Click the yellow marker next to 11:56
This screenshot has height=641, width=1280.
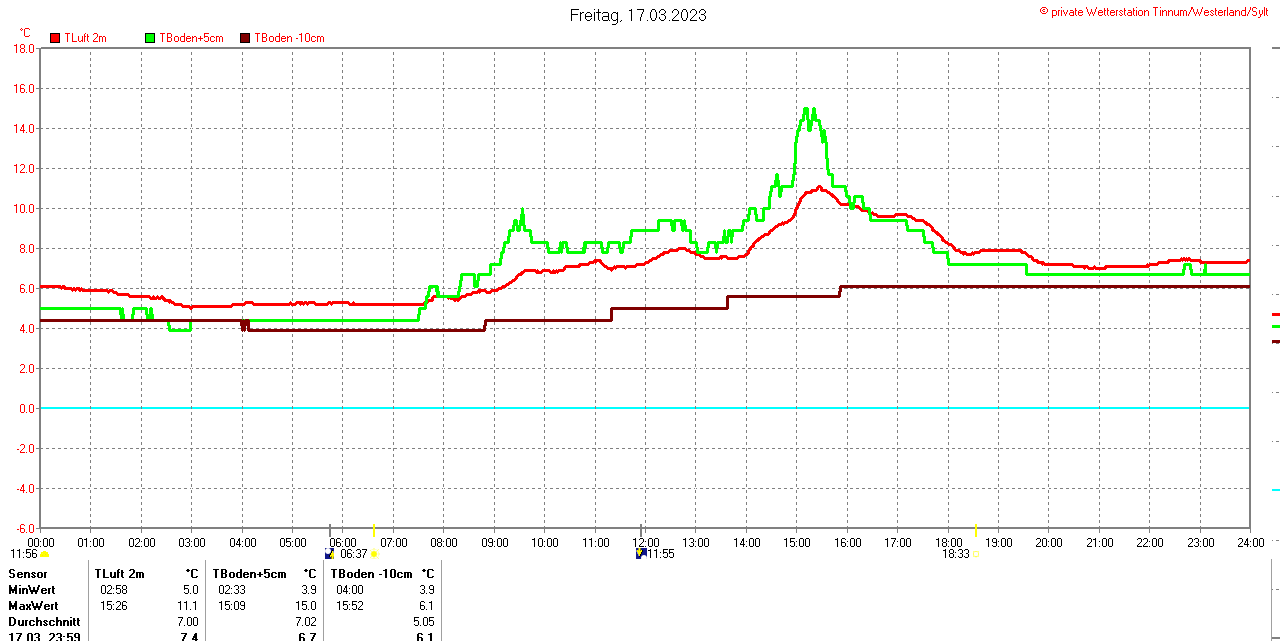[44, 554]
